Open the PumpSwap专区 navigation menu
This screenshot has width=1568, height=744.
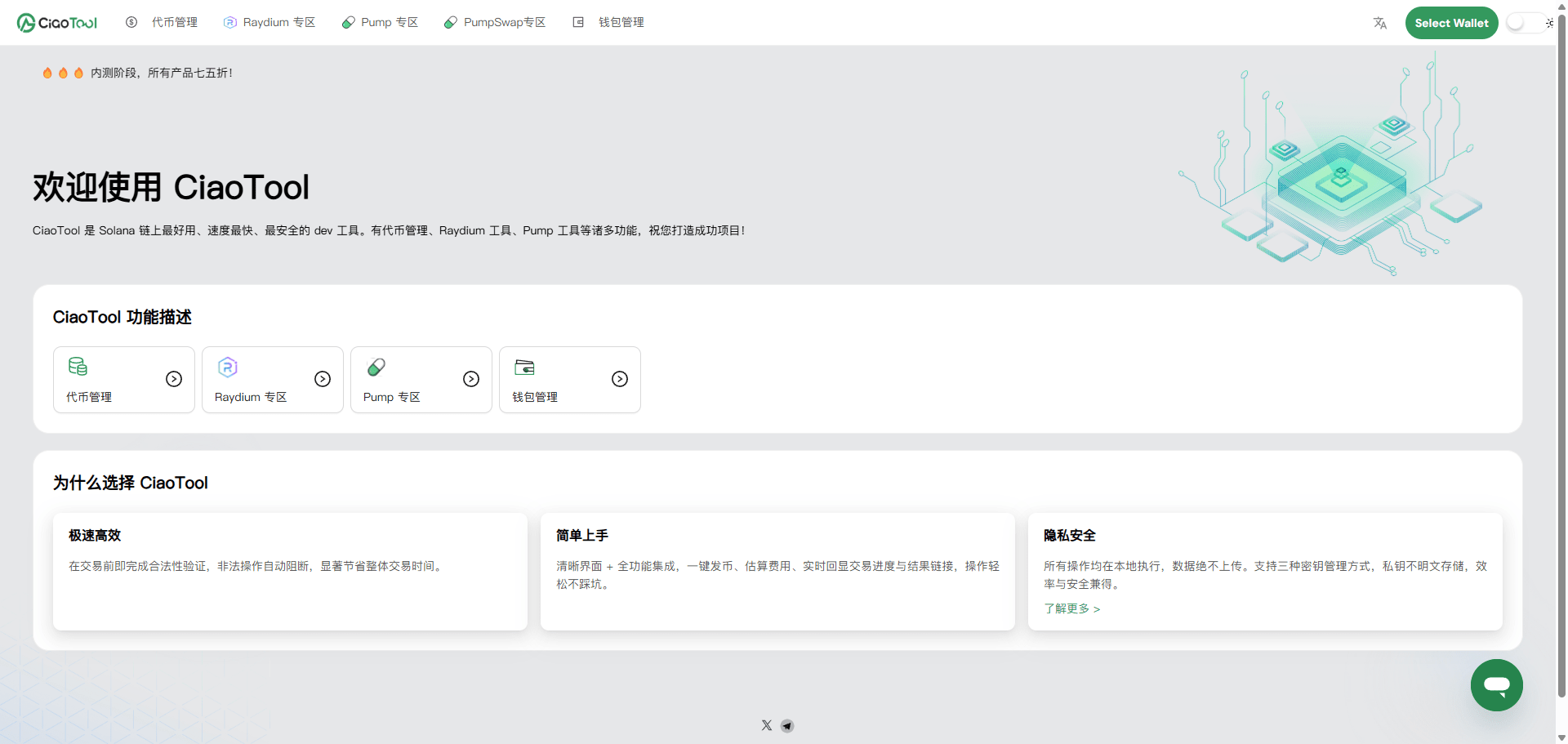point(495,23)
